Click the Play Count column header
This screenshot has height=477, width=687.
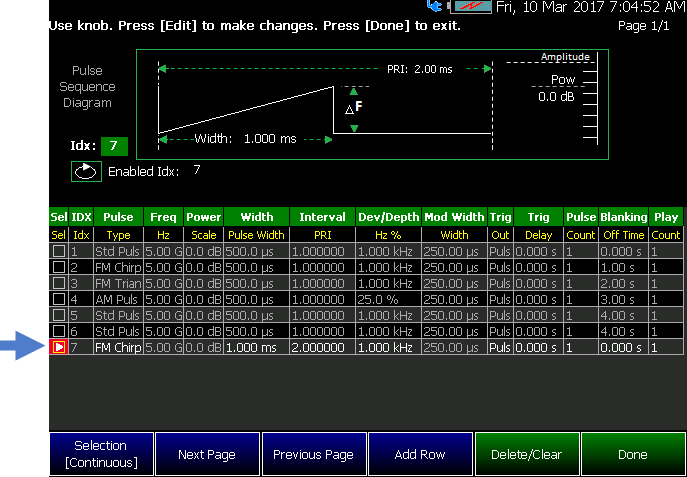coord(666,226)
